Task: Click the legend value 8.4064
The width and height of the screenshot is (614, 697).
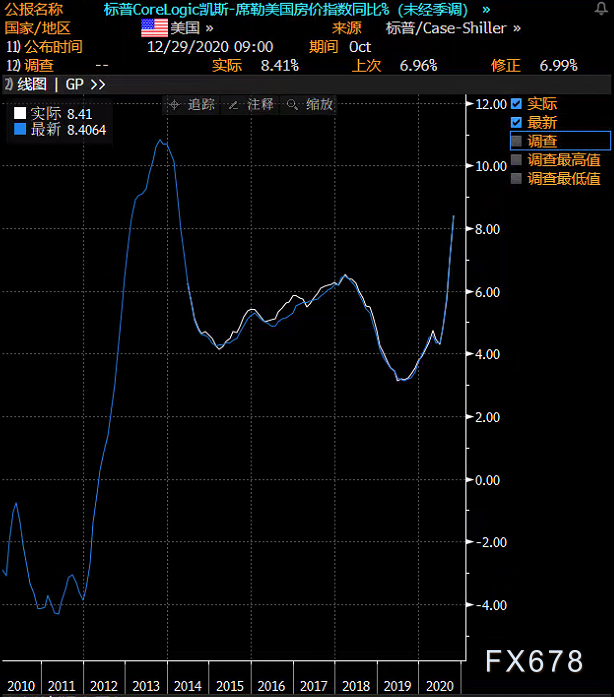Action: [x=86, y=130]
